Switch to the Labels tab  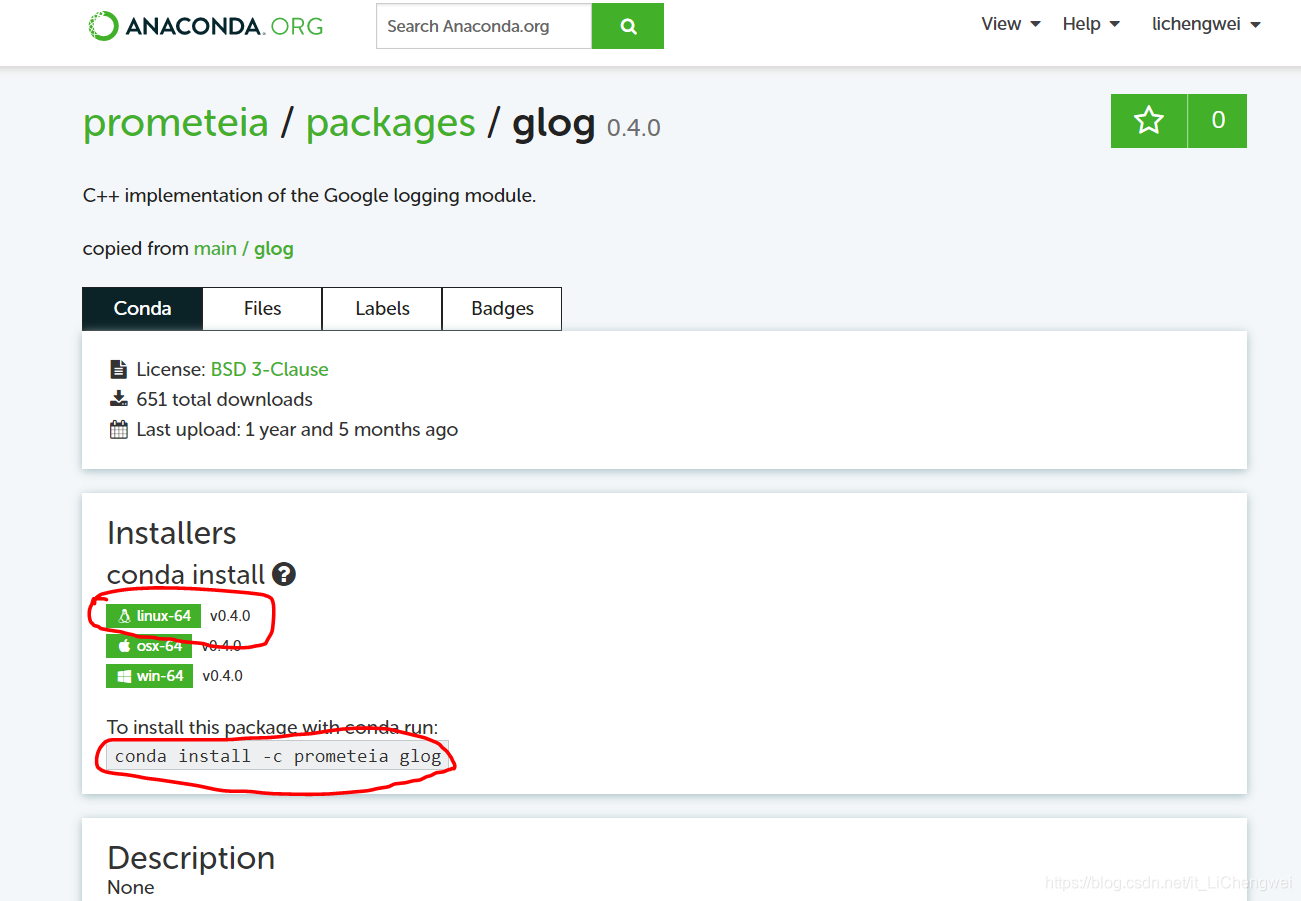382,309
